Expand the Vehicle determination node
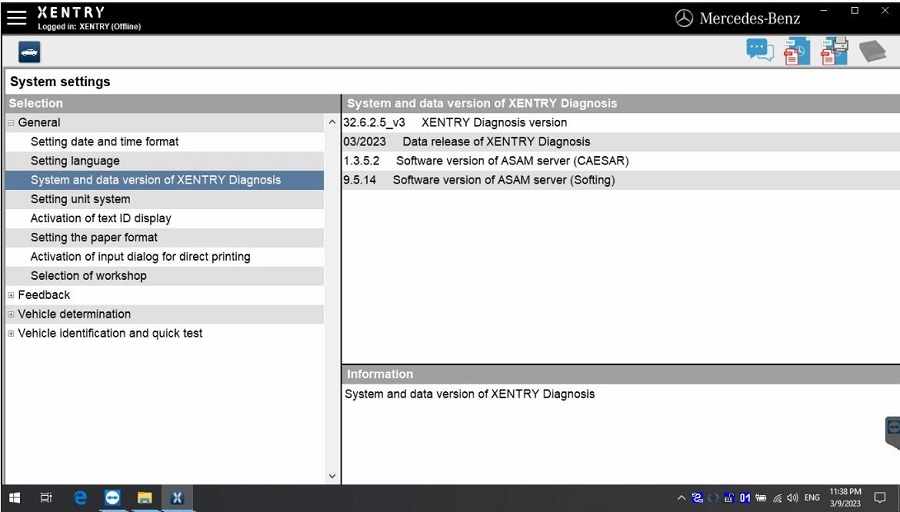 (x=11, y=315)
